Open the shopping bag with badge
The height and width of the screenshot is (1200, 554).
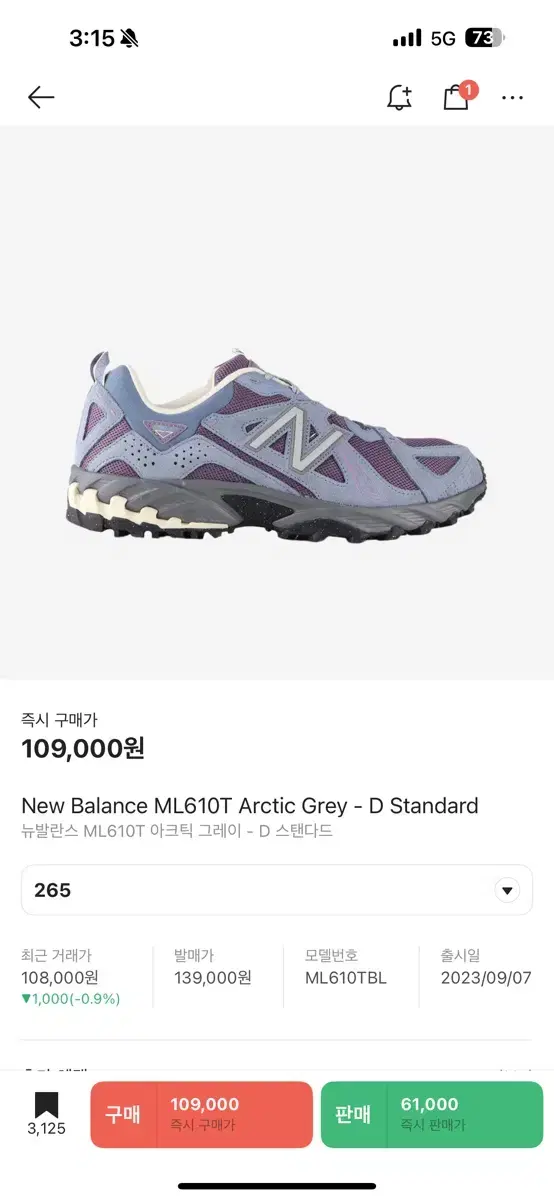point(459,96)
